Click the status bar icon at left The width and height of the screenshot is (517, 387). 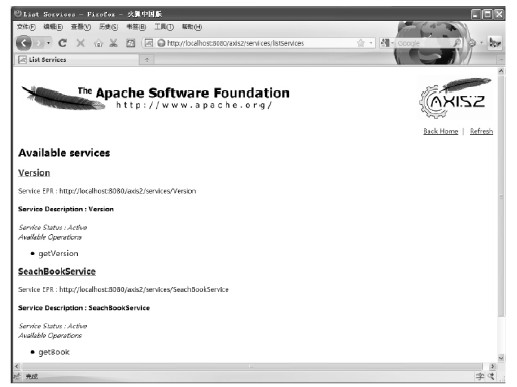point(17,376)
